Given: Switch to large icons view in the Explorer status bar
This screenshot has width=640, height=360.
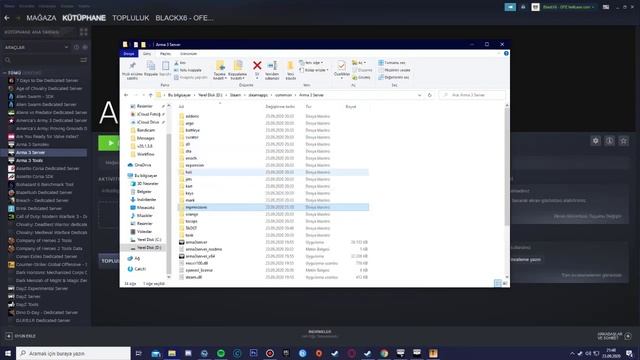Looking at the screenshot, I should coord(505,283).
